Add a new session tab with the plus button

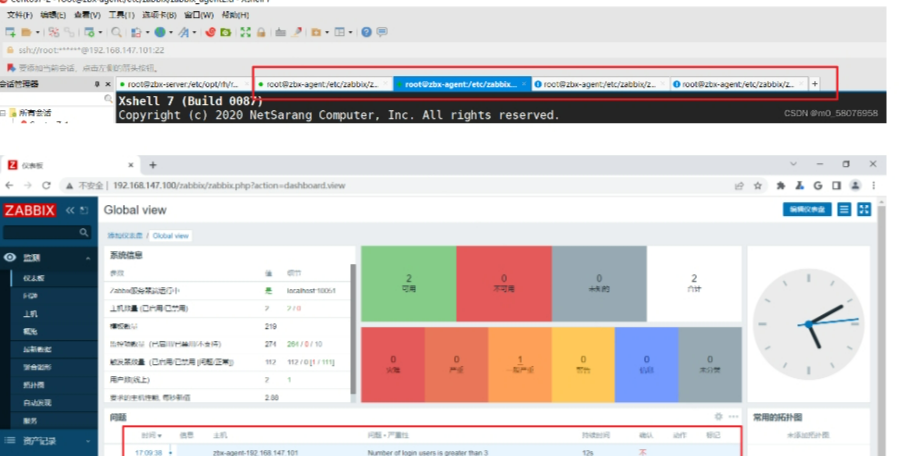click(815, 84)
